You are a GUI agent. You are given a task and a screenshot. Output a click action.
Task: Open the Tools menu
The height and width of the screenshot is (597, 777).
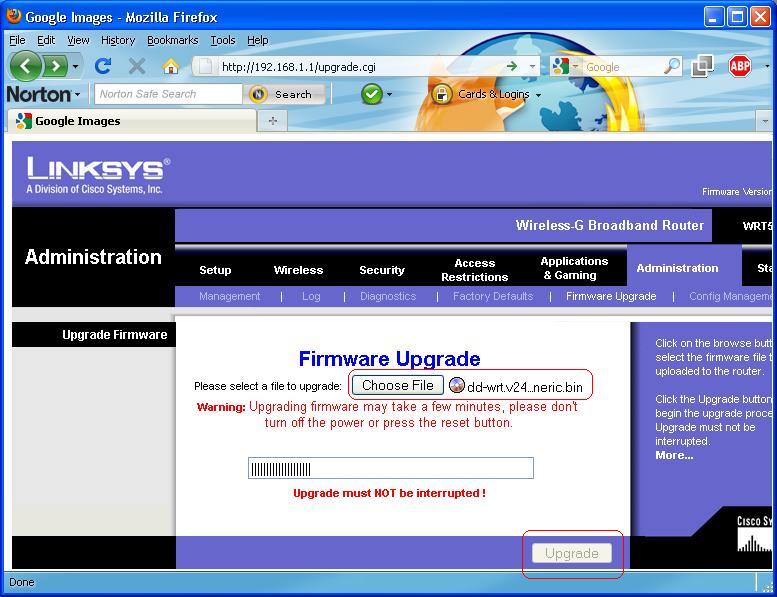[223, 40]
